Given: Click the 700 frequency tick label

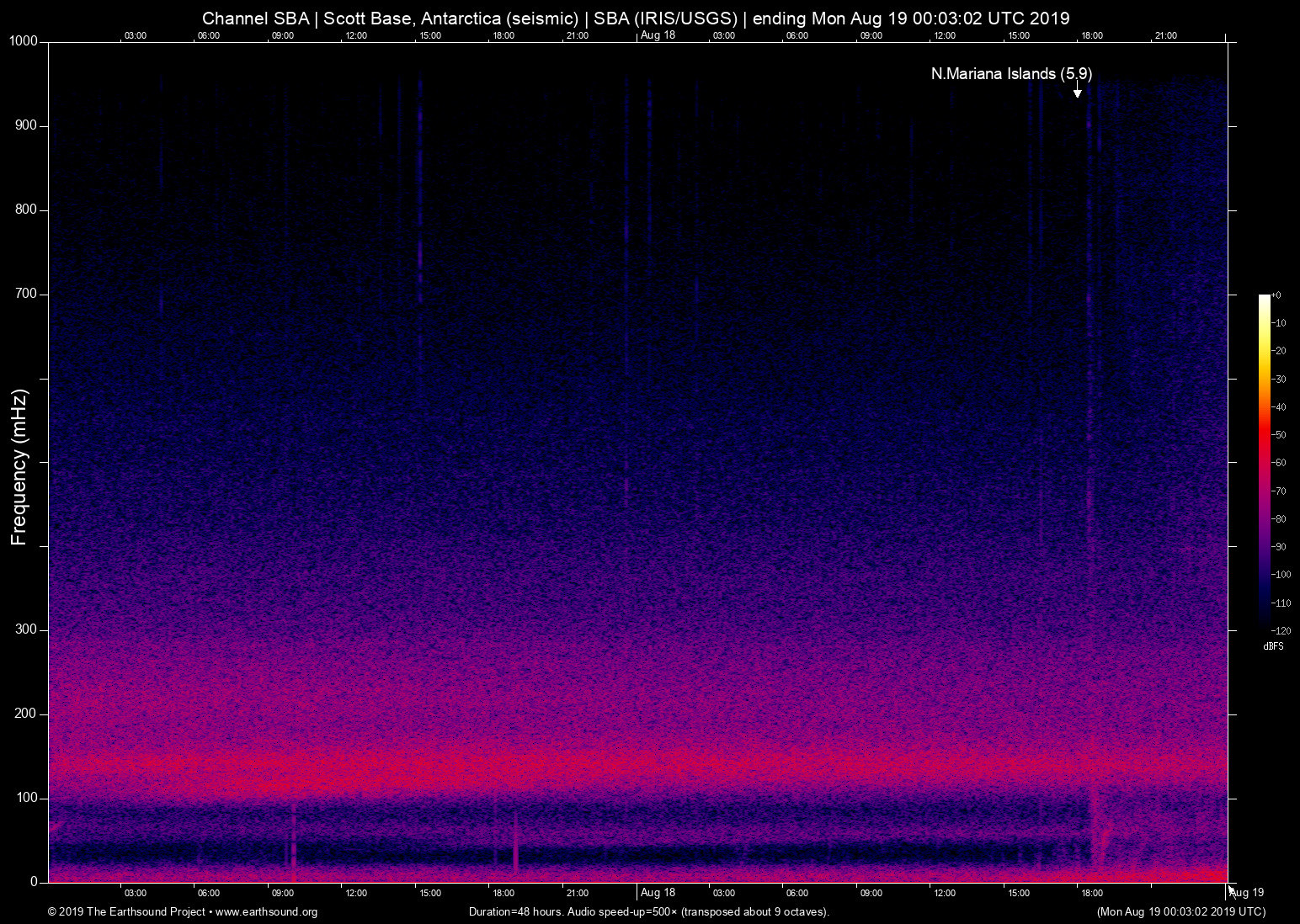Looking at the screenshot, I should tap(26, 294).
